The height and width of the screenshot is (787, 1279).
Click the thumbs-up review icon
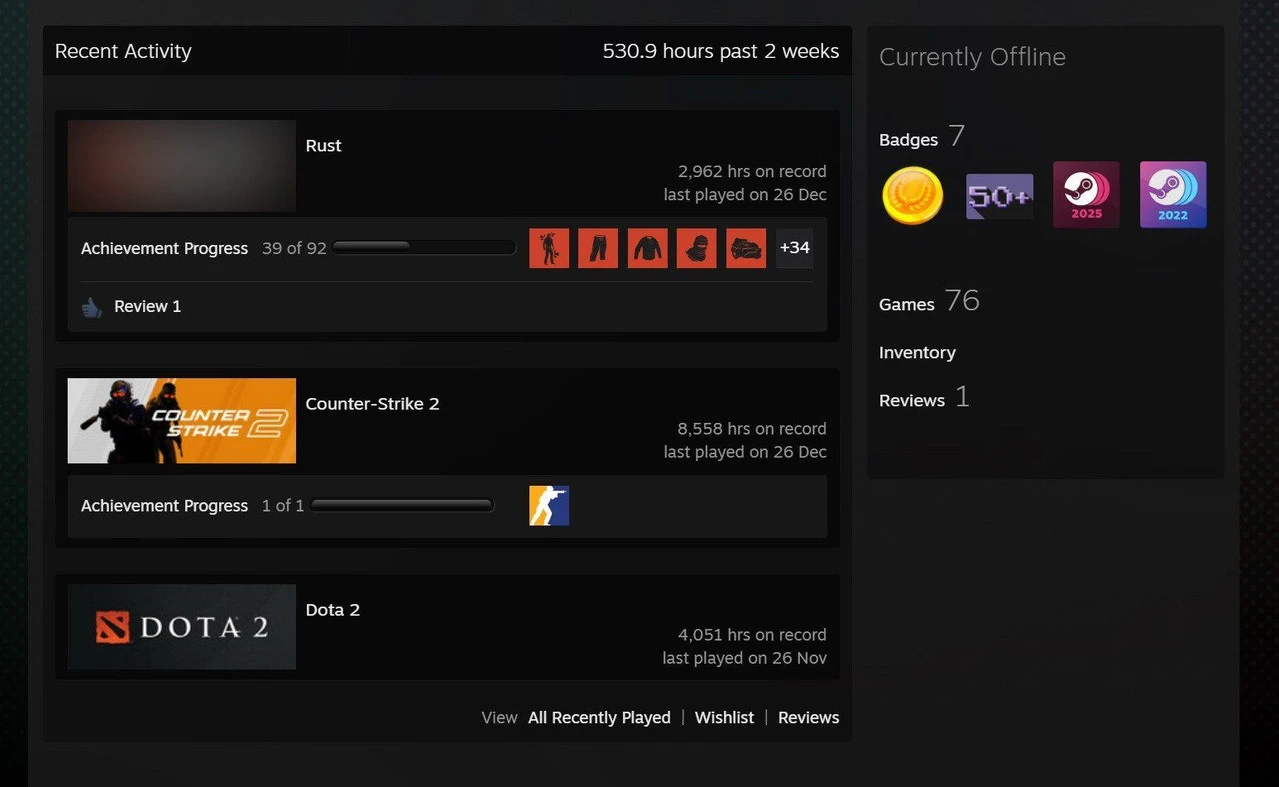(x=92, y=307)
